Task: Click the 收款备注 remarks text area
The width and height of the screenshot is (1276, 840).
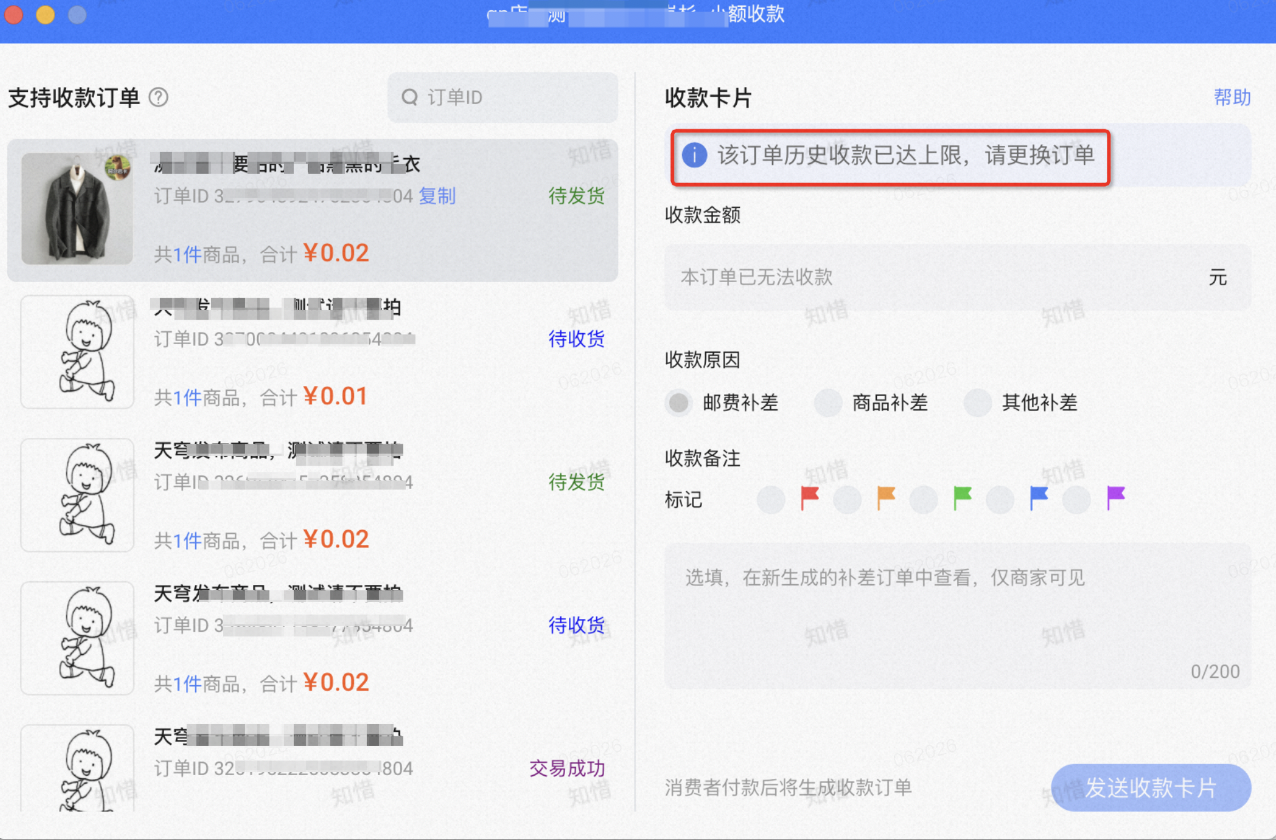Action: tap(958, 616)
